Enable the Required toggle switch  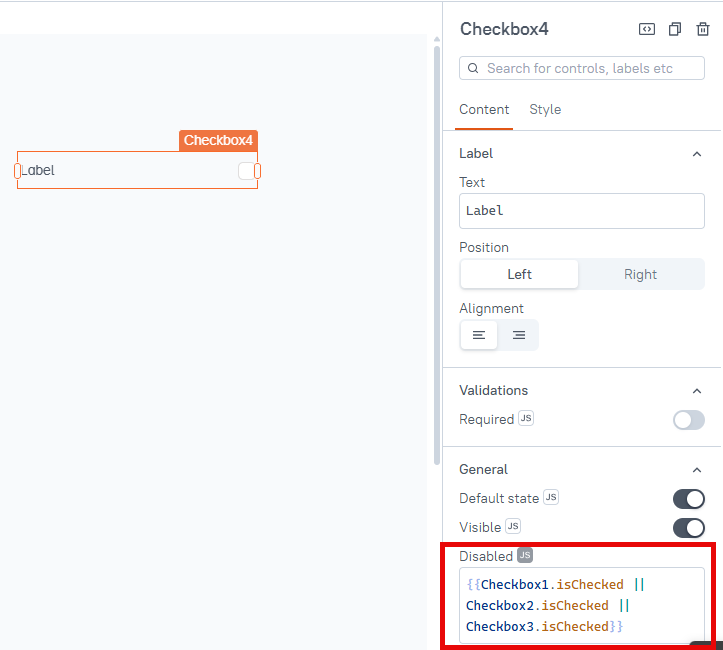(x=688, y=420)
